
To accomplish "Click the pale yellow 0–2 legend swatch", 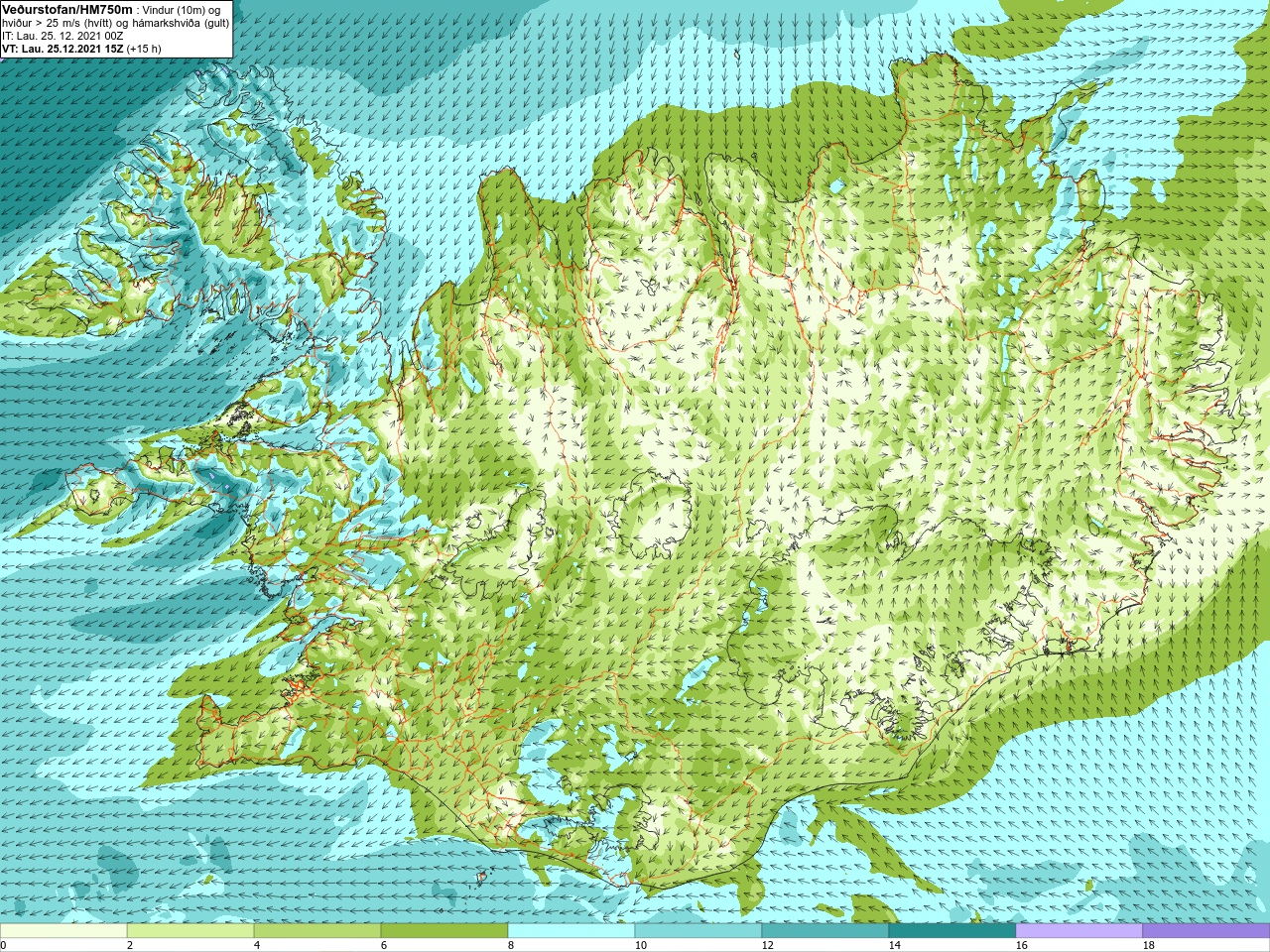I will 63,931.
